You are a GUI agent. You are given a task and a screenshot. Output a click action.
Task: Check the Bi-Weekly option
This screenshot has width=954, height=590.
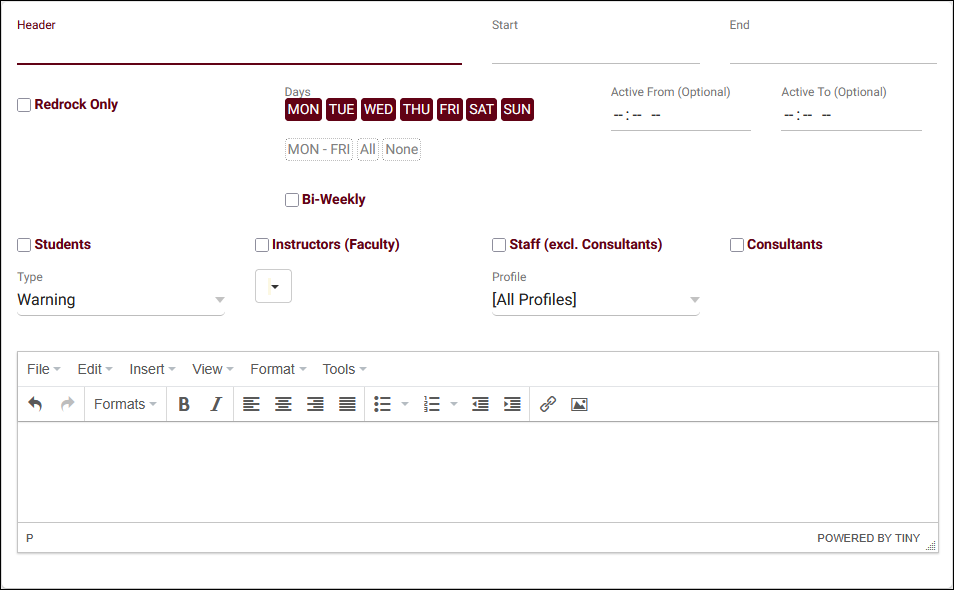(292, 200)
